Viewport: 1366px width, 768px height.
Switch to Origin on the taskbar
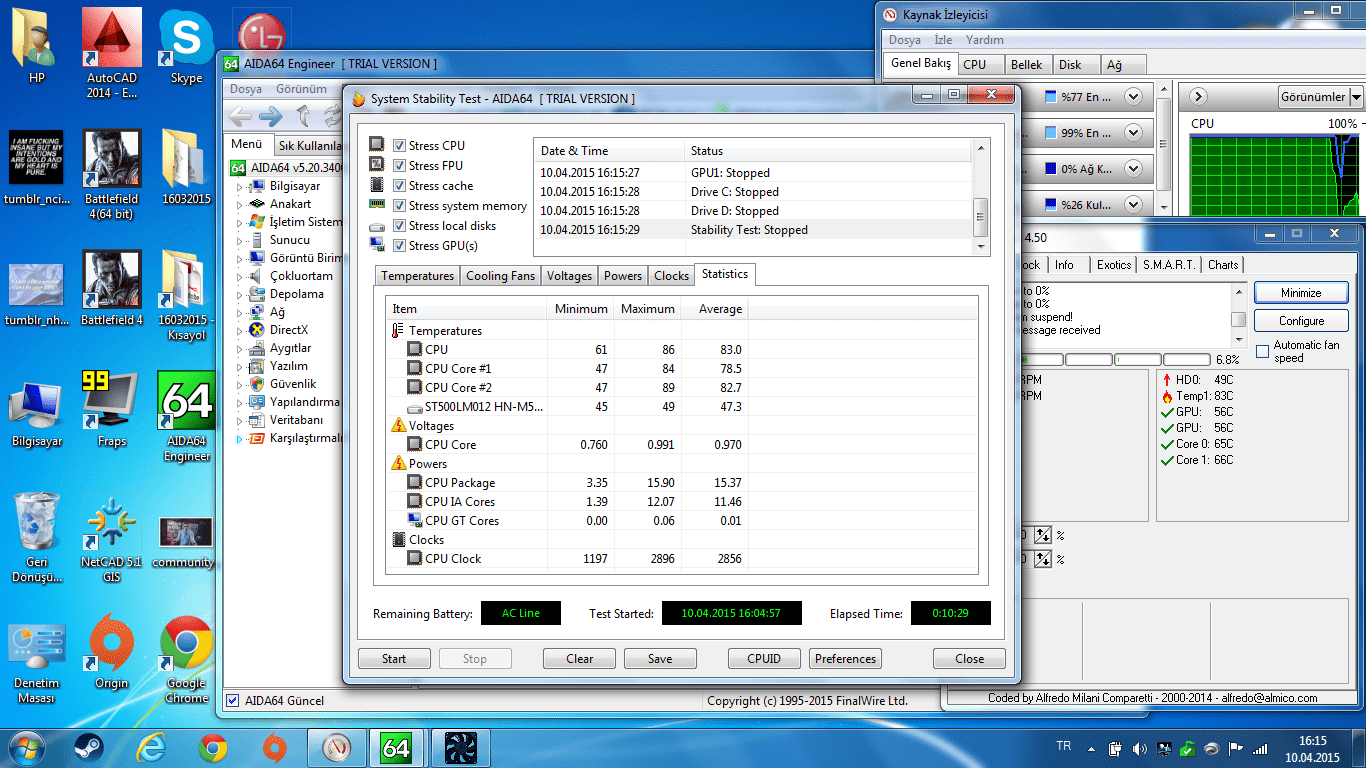[x=274, y=748]
